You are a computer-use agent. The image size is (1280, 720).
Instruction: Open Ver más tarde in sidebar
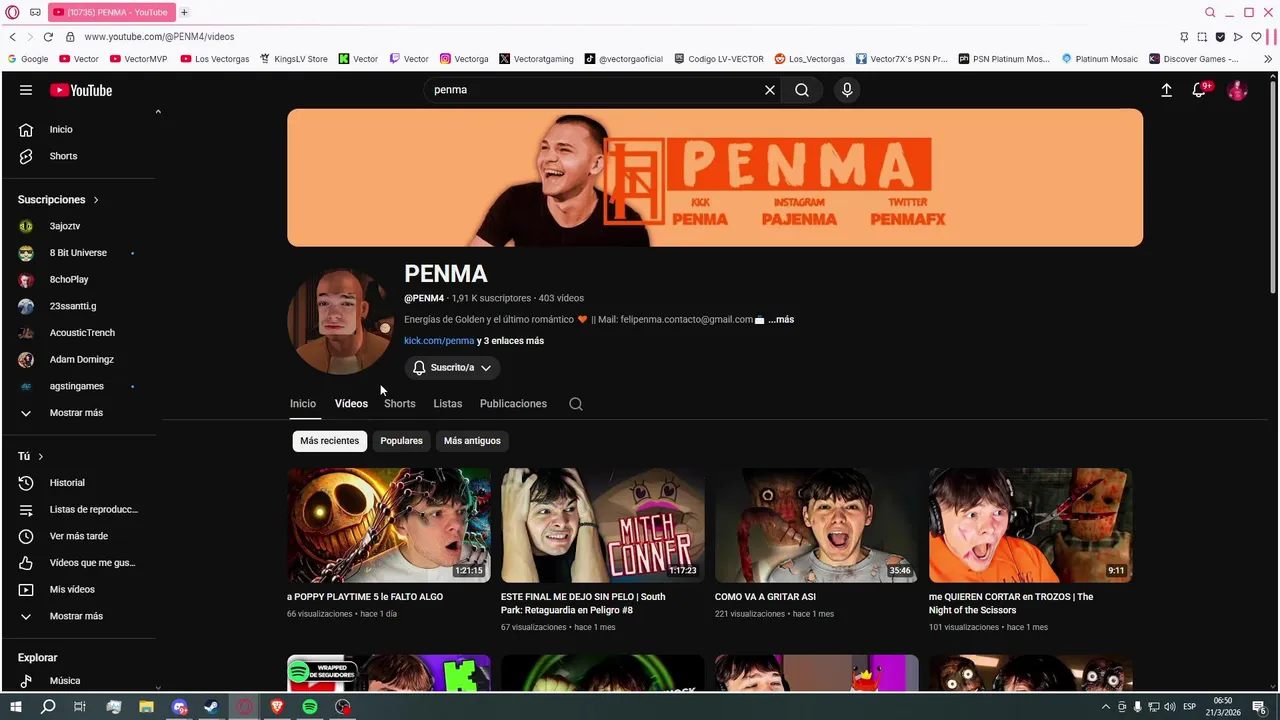tap(81, 536)
